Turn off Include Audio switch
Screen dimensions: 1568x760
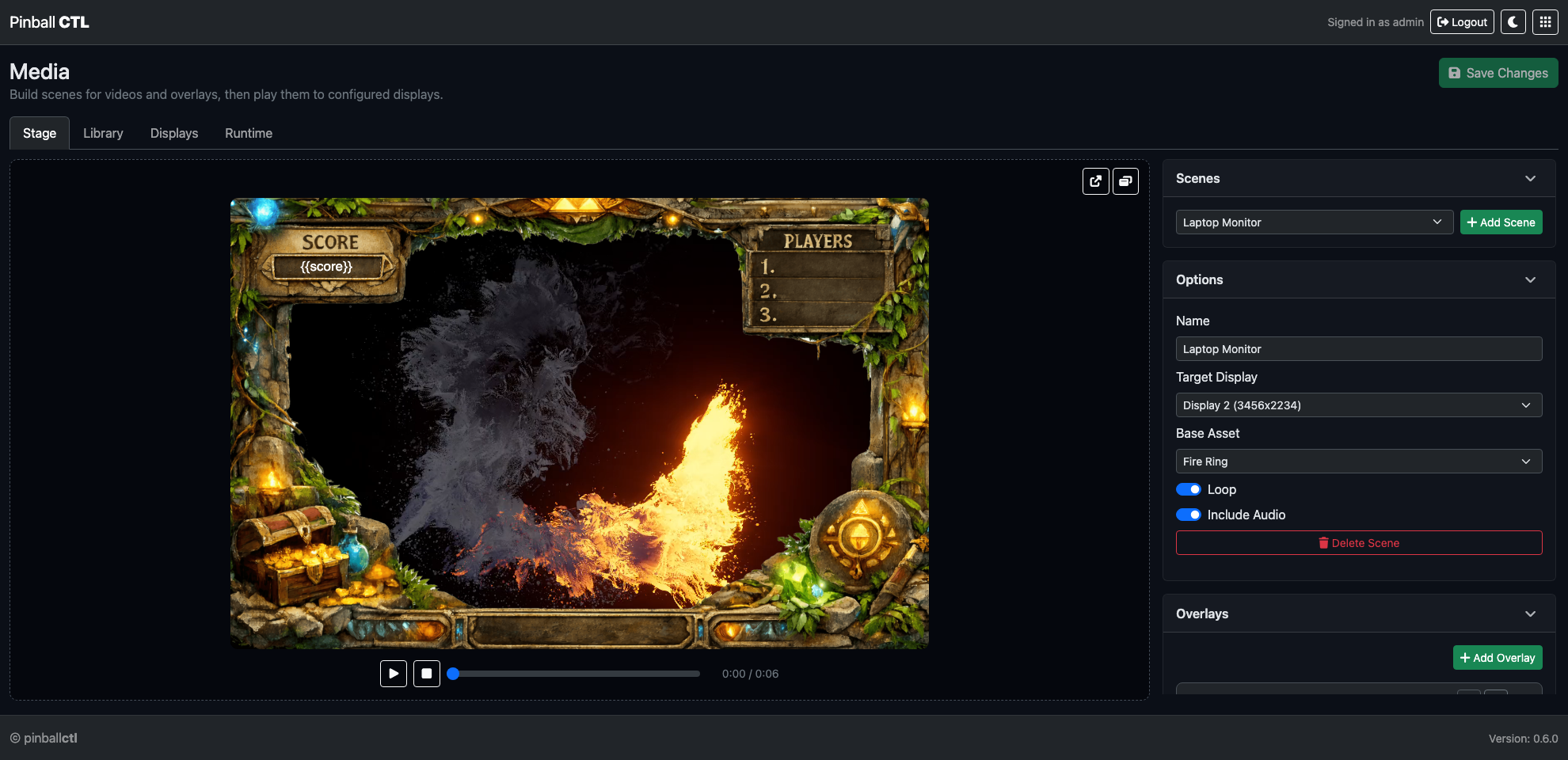pyautogui.click(x=1188, y=515)
